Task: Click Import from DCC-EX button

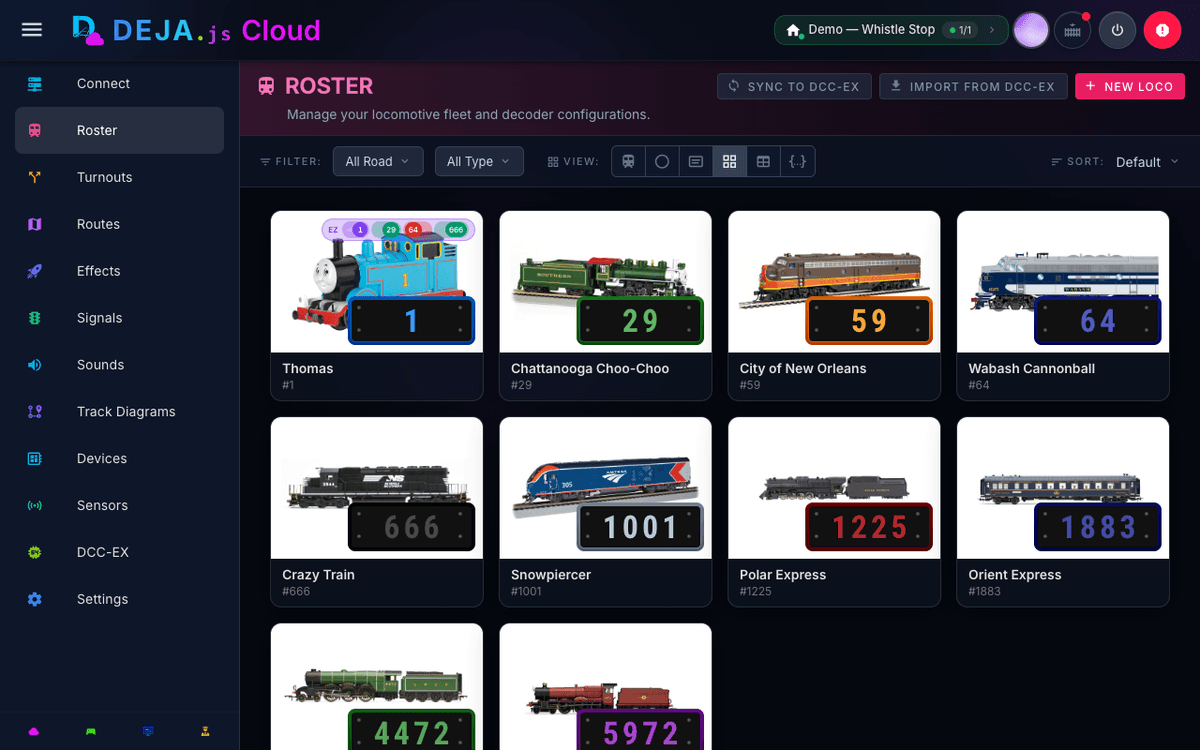Action: pyautogui.click(x=973, y=86)
